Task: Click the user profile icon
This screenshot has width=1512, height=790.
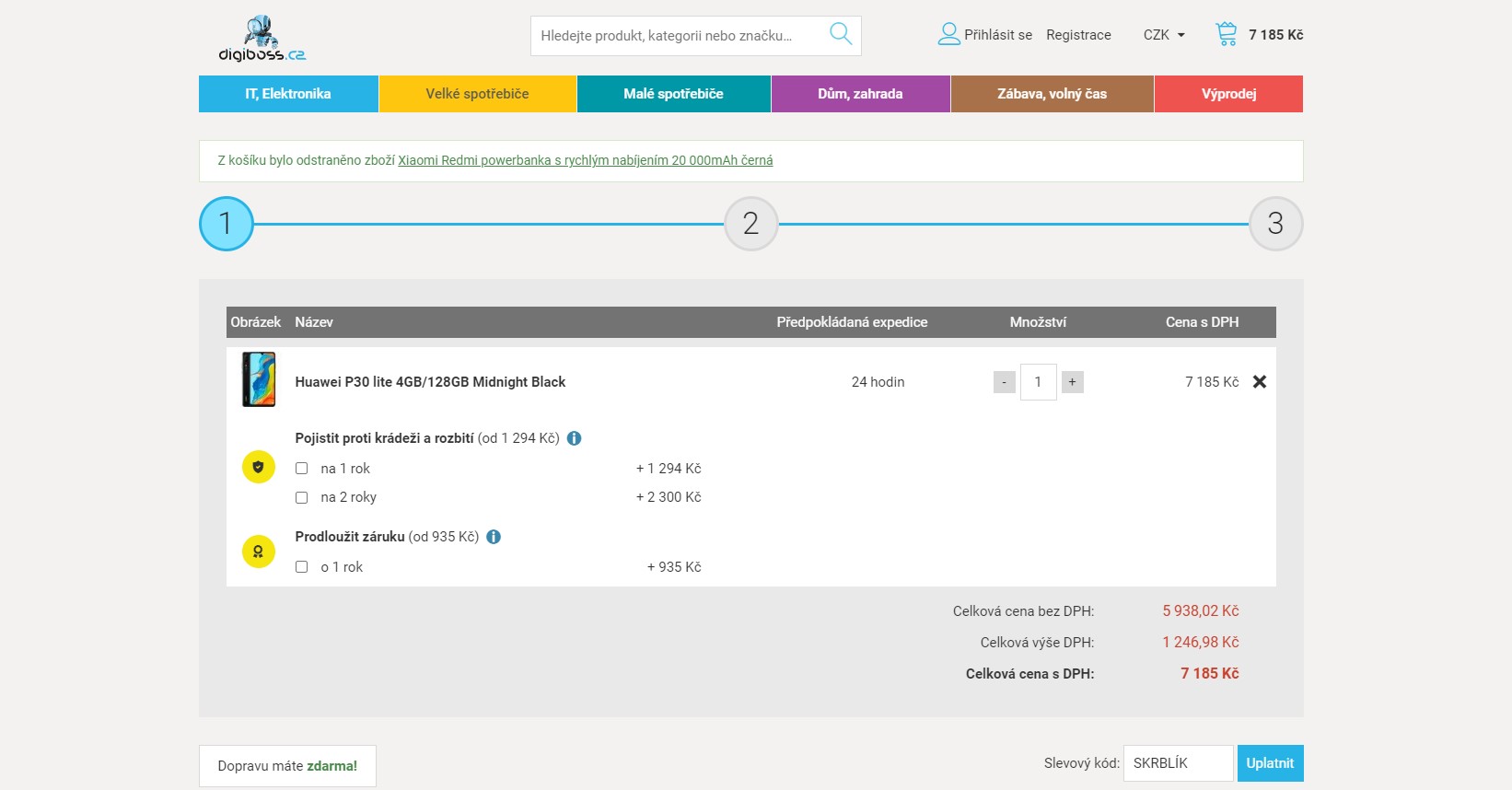Action: [x=948, y=34]
